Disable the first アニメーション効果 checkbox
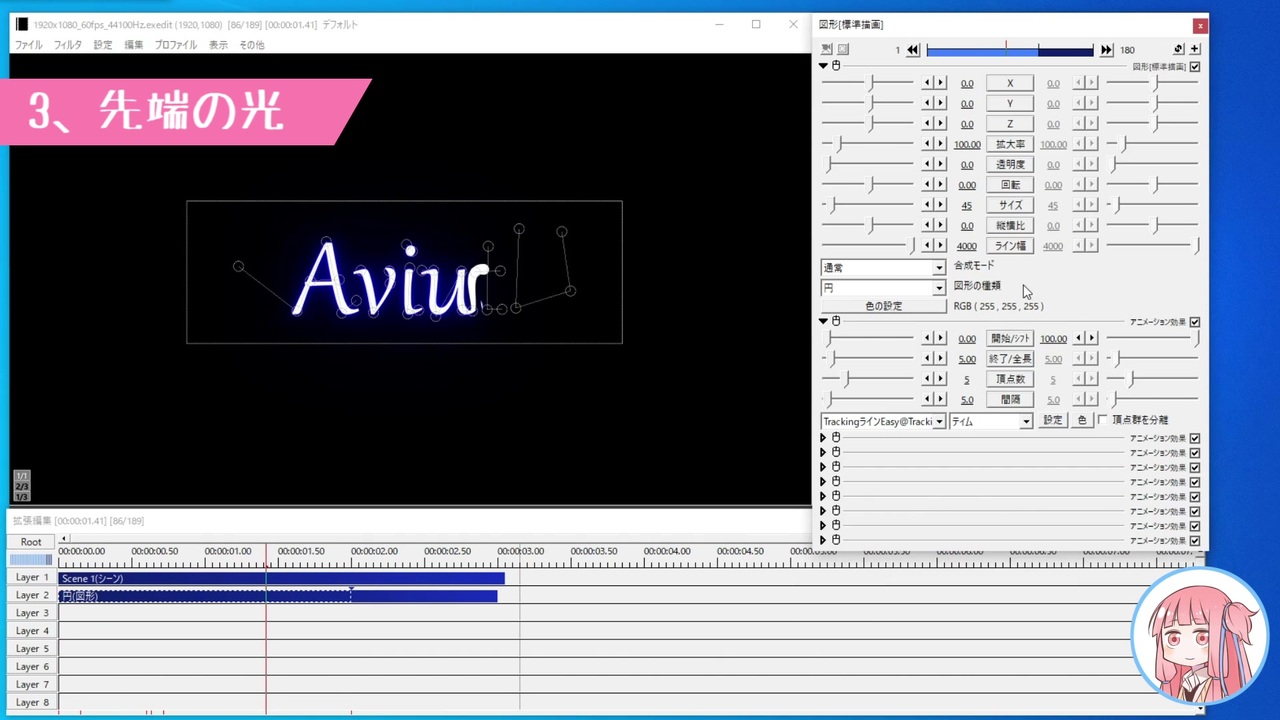This screenshot has width=1280, height=720. point(1195,322)
